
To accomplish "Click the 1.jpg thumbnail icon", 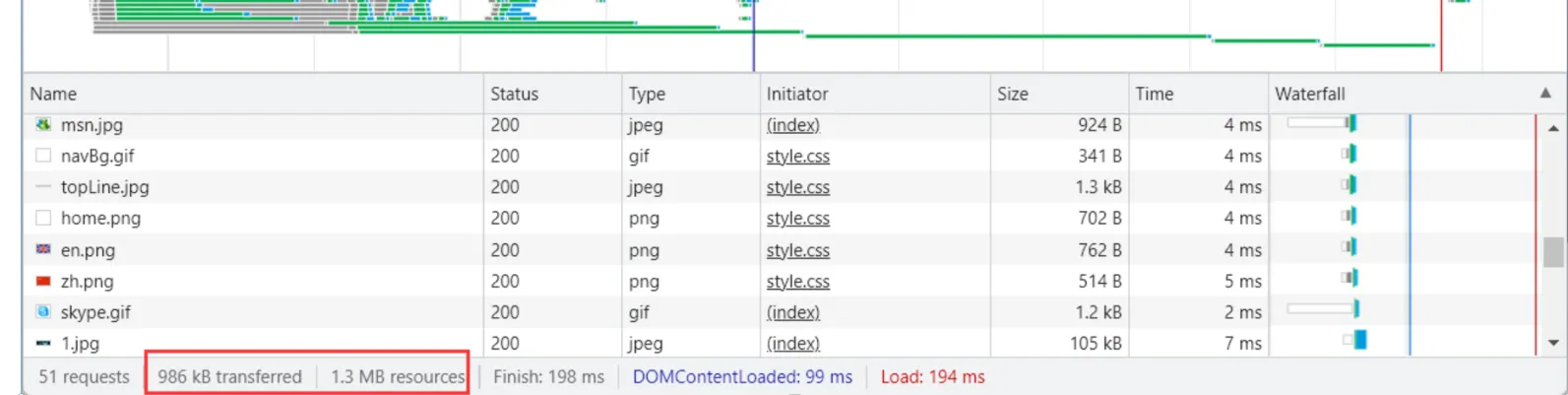I will [x=43, y=344].
